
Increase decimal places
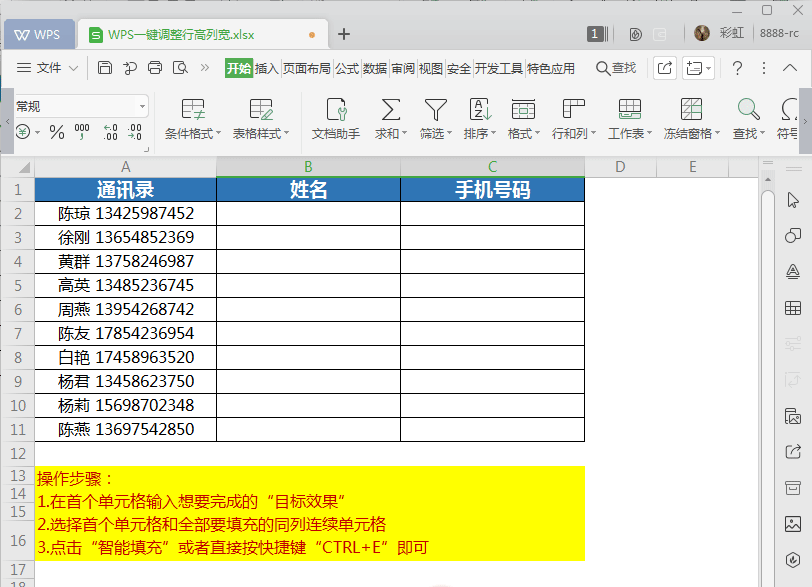tap(110, 132)
